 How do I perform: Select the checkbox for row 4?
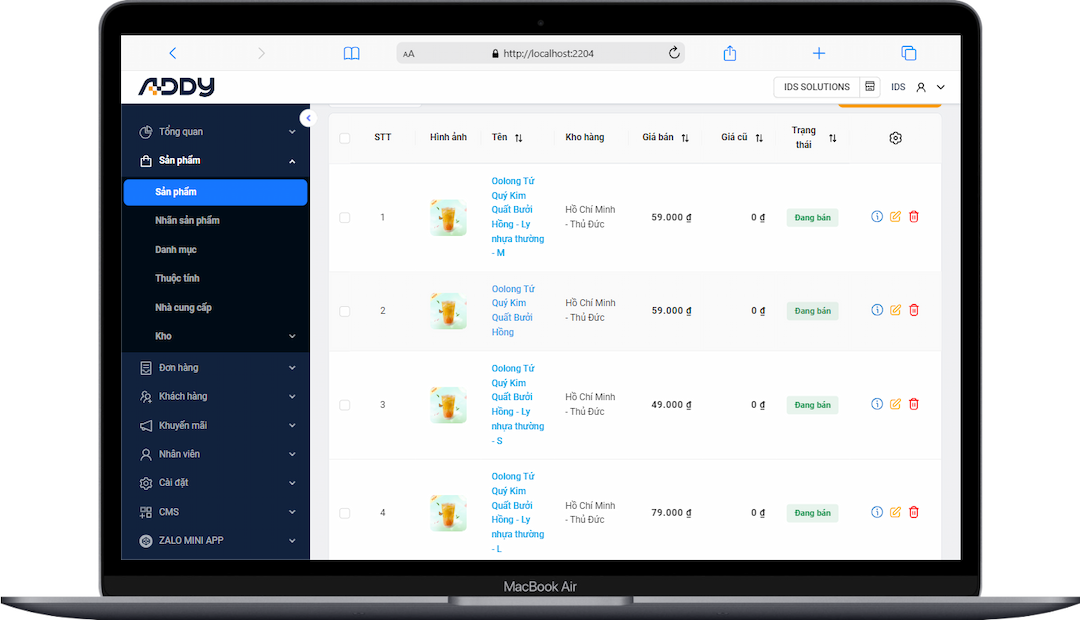(345, 513)
